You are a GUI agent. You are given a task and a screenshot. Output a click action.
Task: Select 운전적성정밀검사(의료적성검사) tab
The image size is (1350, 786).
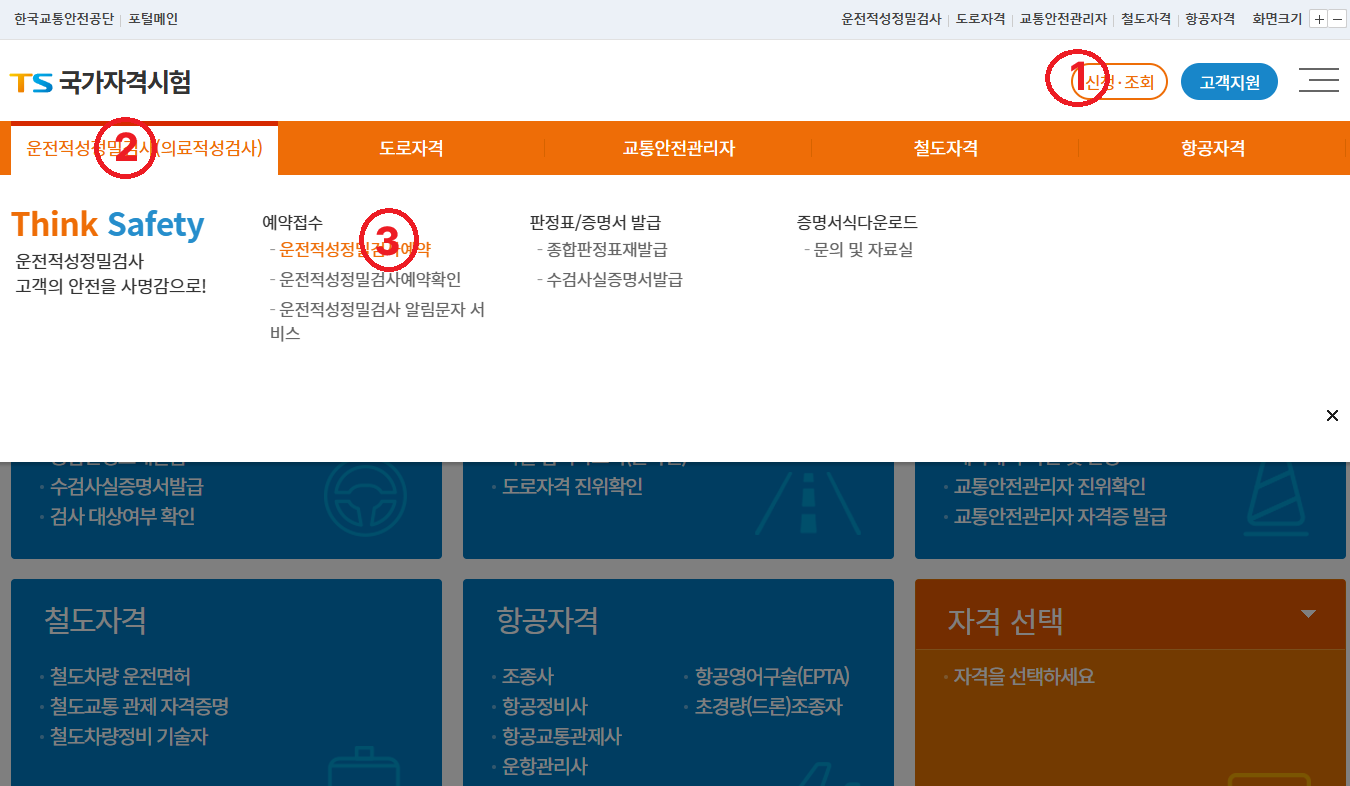point(144,149)
